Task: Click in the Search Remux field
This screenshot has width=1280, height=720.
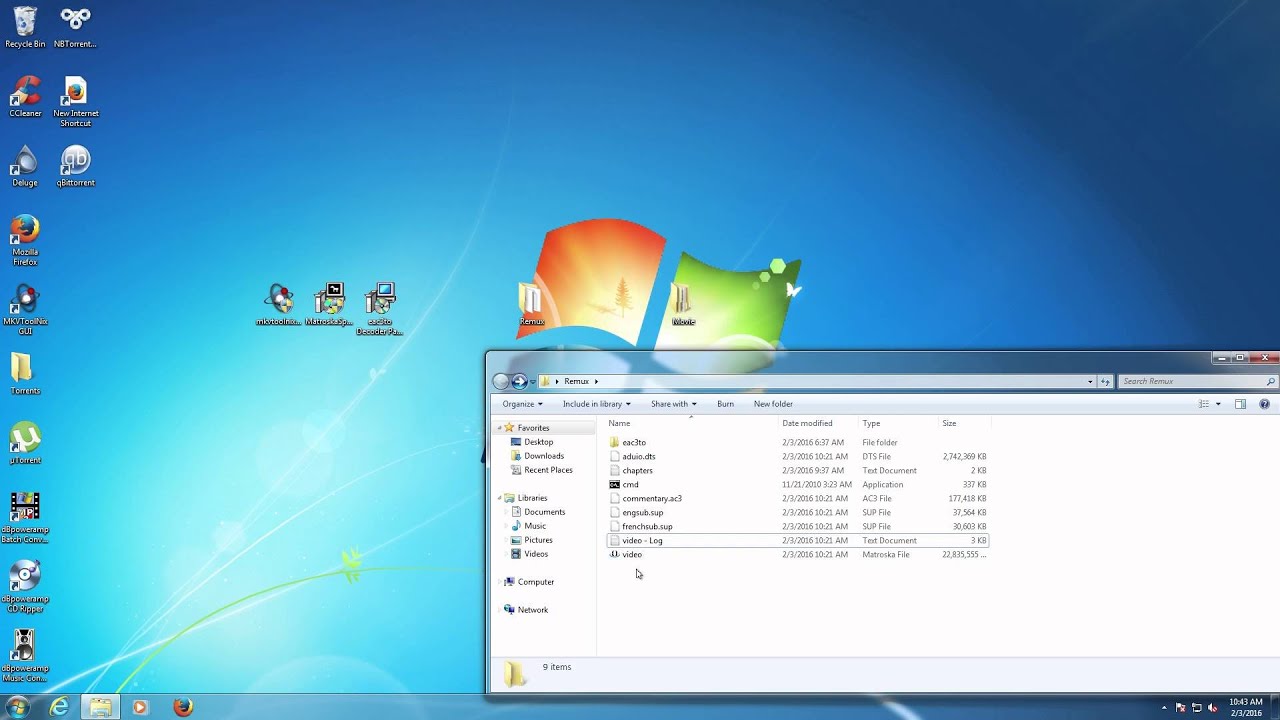Action: click(1197, 381)
